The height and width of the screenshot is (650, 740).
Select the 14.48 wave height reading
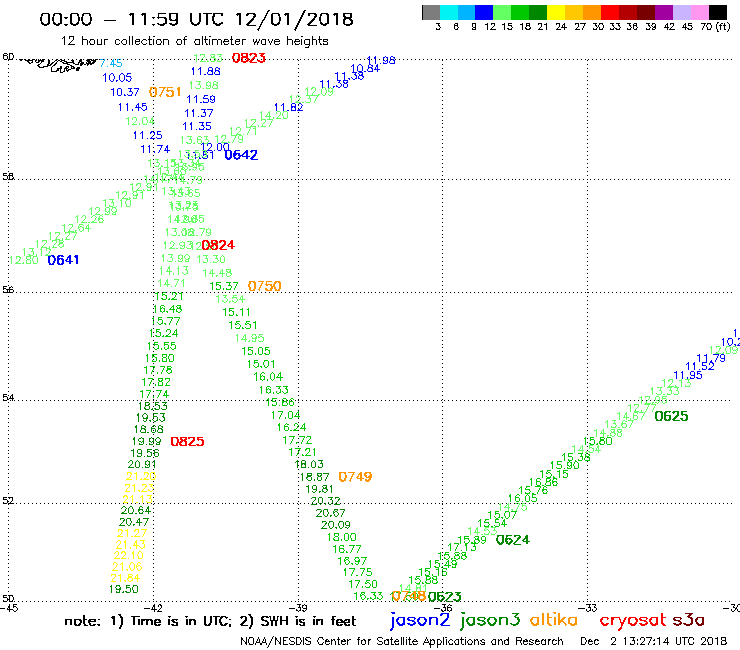(x=217, y=273)
